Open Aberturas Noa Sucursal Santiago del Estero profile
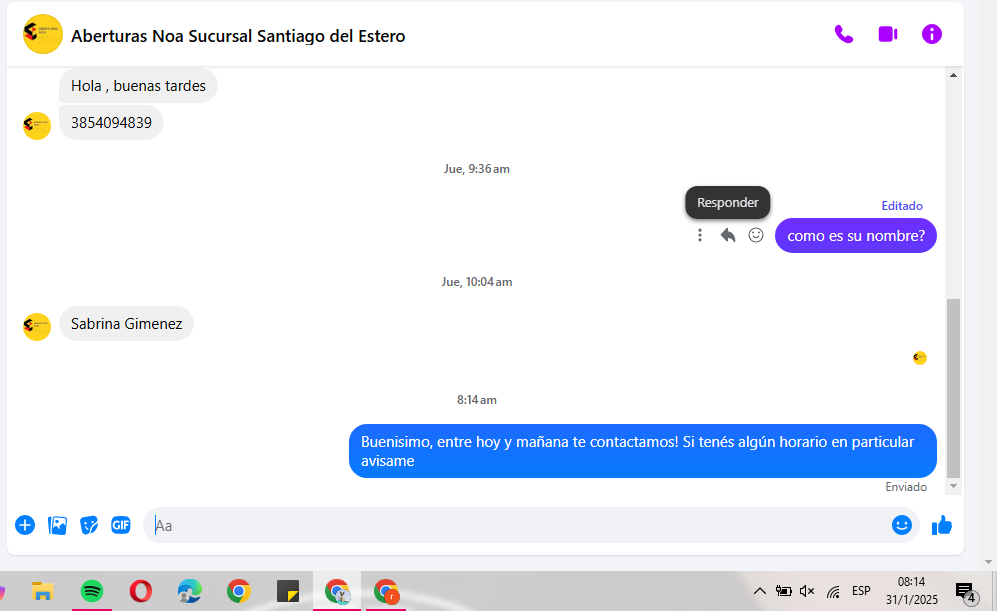Viewport: 997px width, 611px height. point(238,36)
